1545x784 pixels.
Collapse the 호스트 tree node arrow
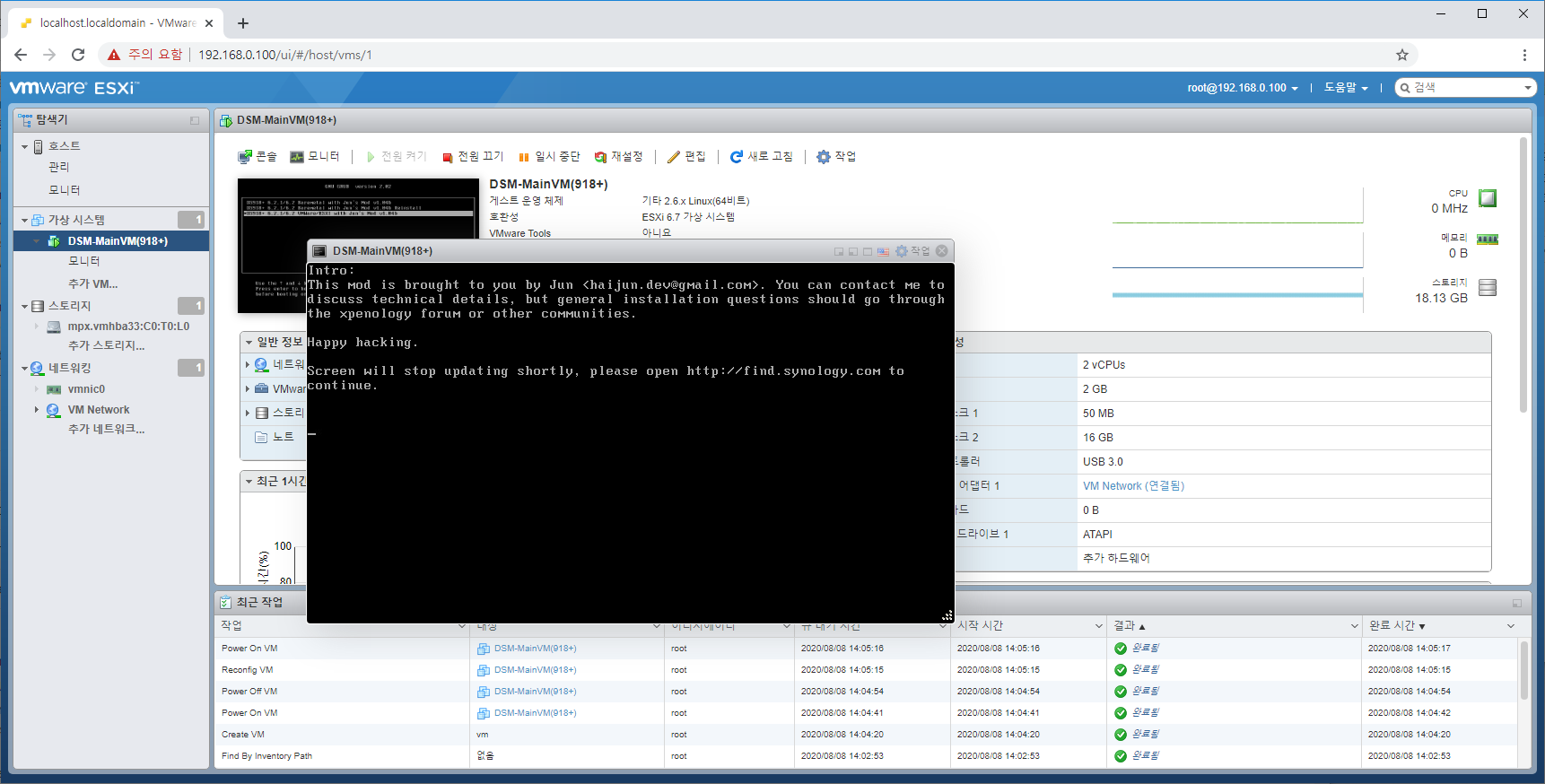coord(24,146)
